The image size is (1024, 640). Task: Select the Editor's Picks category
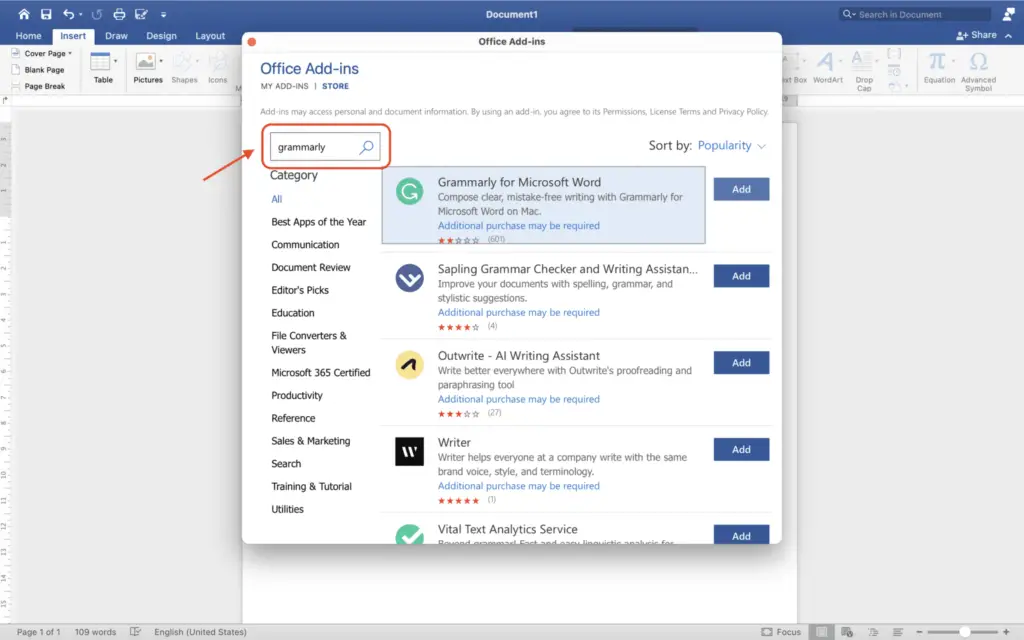click(x=300, y=291)
